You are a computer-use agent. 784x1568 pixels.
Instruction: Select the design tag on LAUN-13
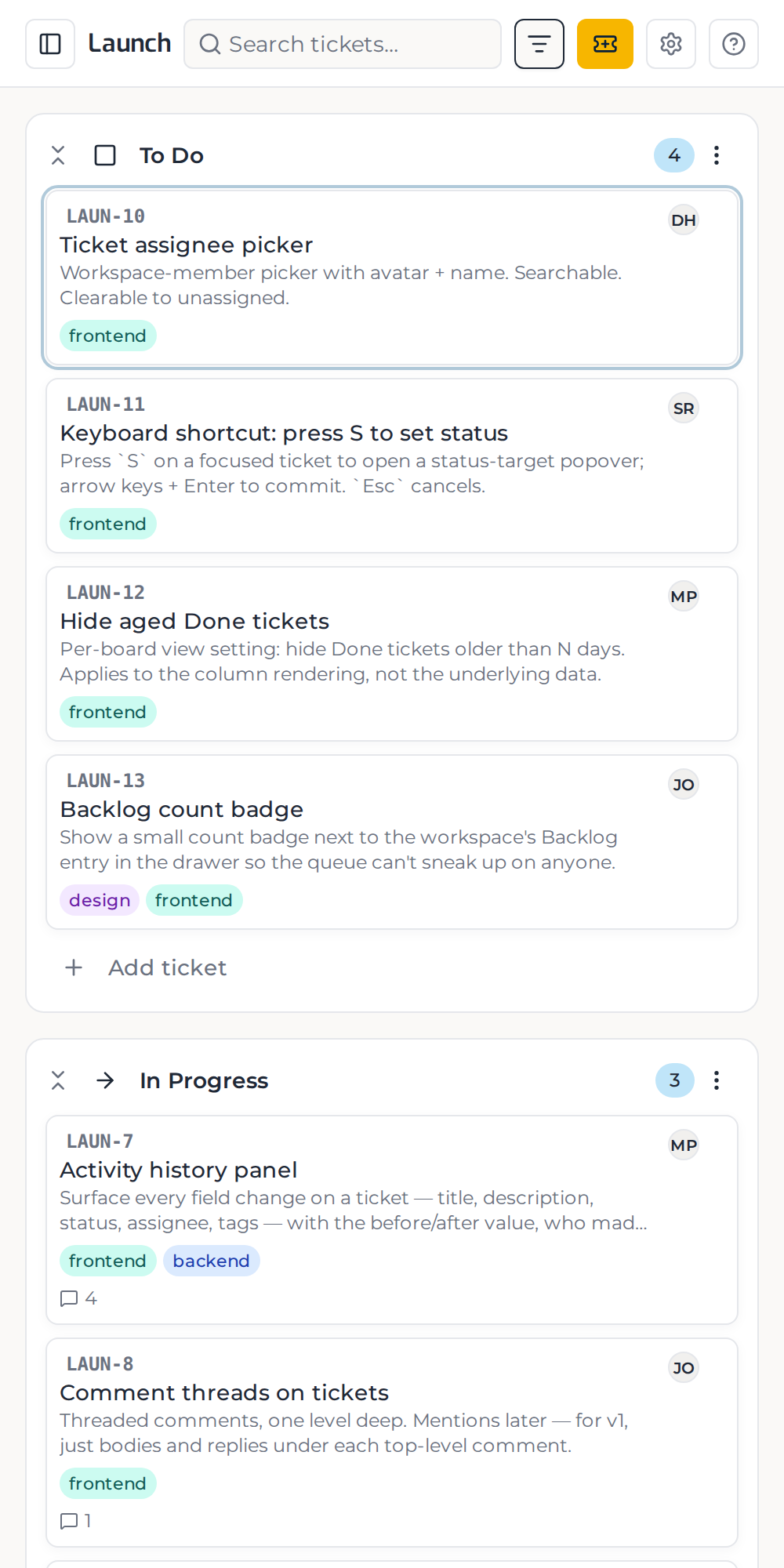tap(100, 900)
